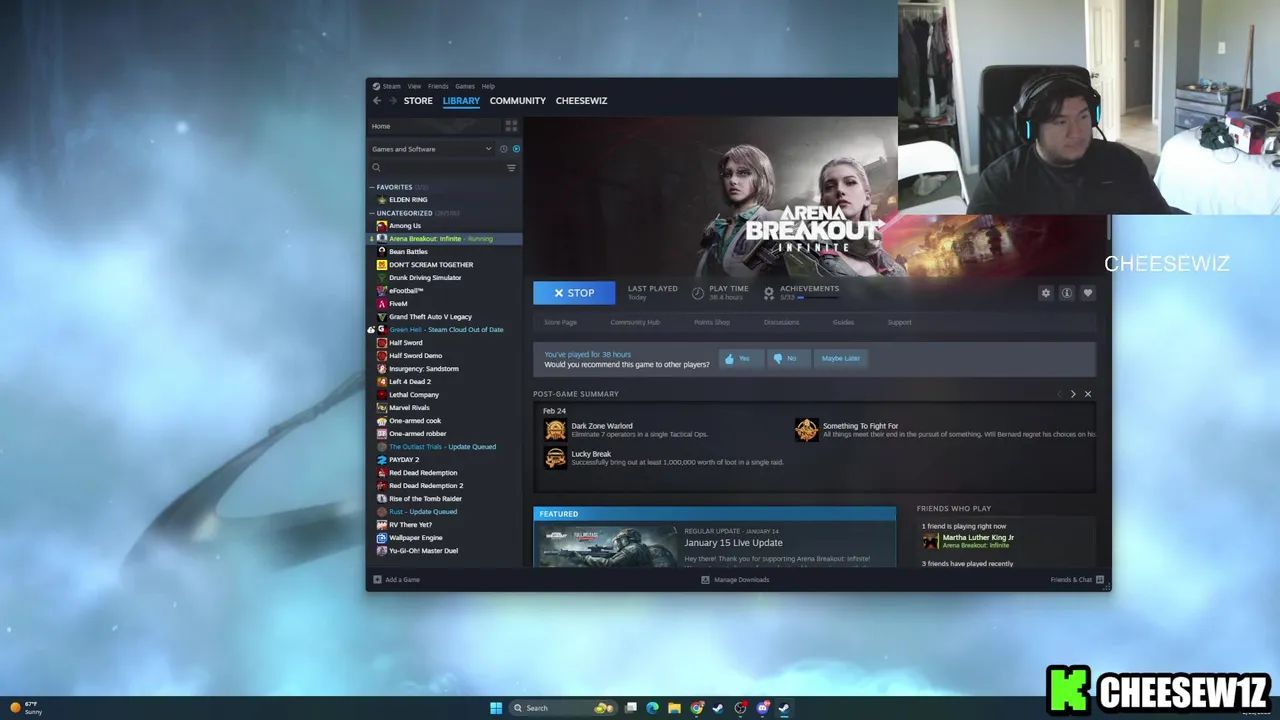This screenshot has height=720, width=1280.
Task: Open the Friends menu
Action: tap(438, 86)
